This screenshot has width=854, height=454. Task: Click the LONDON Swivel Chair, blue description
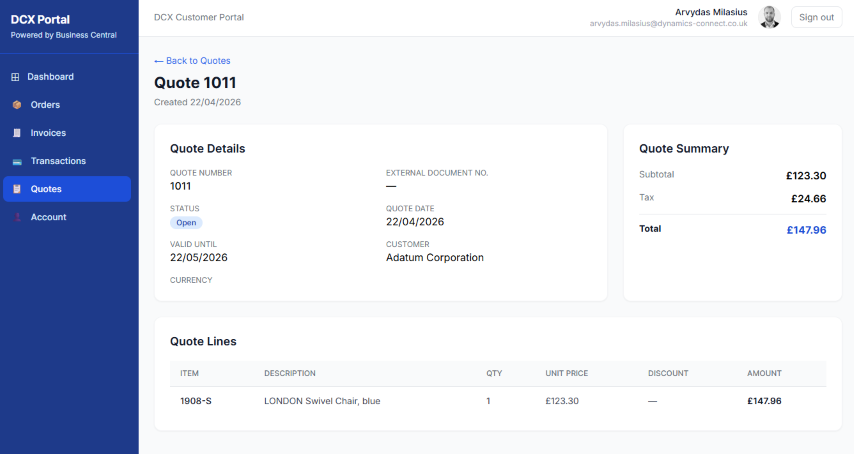pyautogui.click(x=322, y=401)
